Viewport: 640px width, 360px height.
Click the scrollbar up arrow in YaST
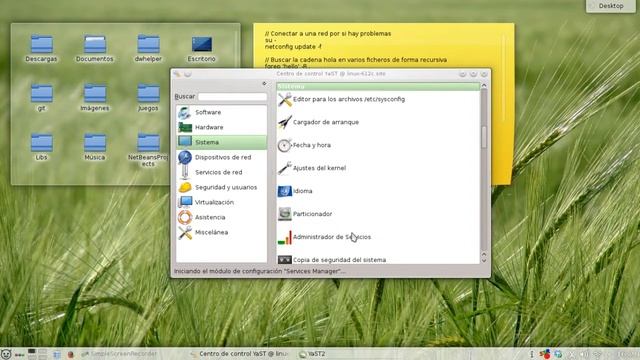pyautogui.click(x=484, y=85)
